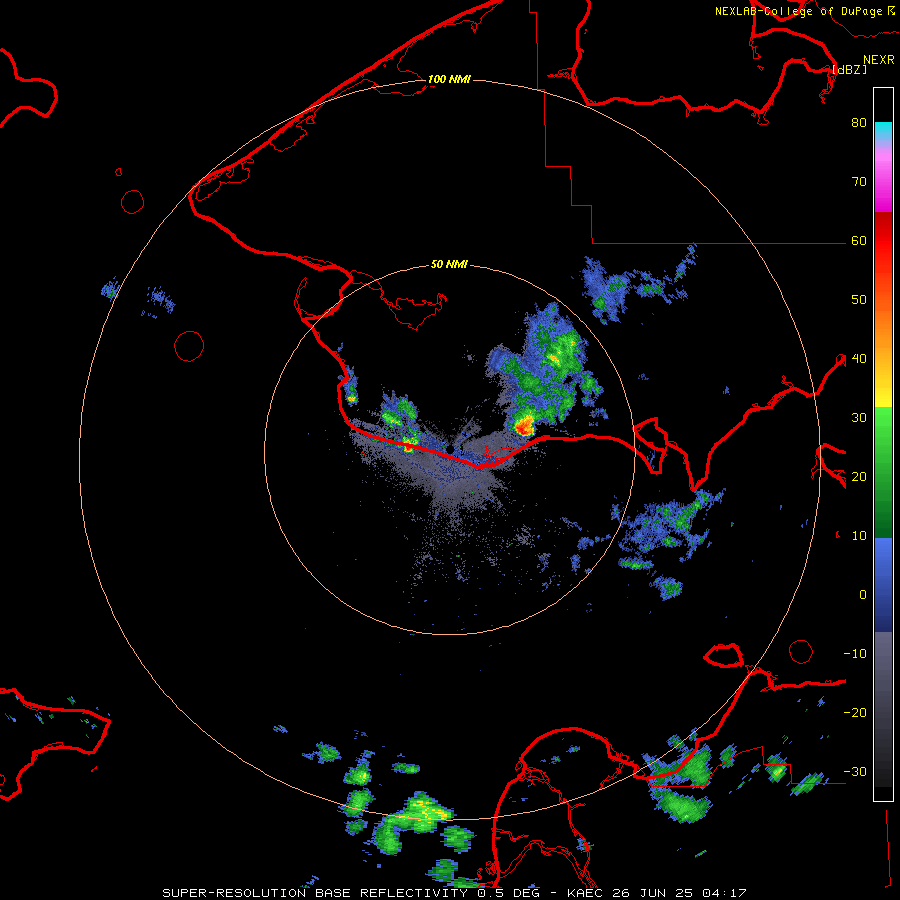900x900 pixels.
Task: Click the 50 NMI range ring label
Action: (x=449, y=264)
